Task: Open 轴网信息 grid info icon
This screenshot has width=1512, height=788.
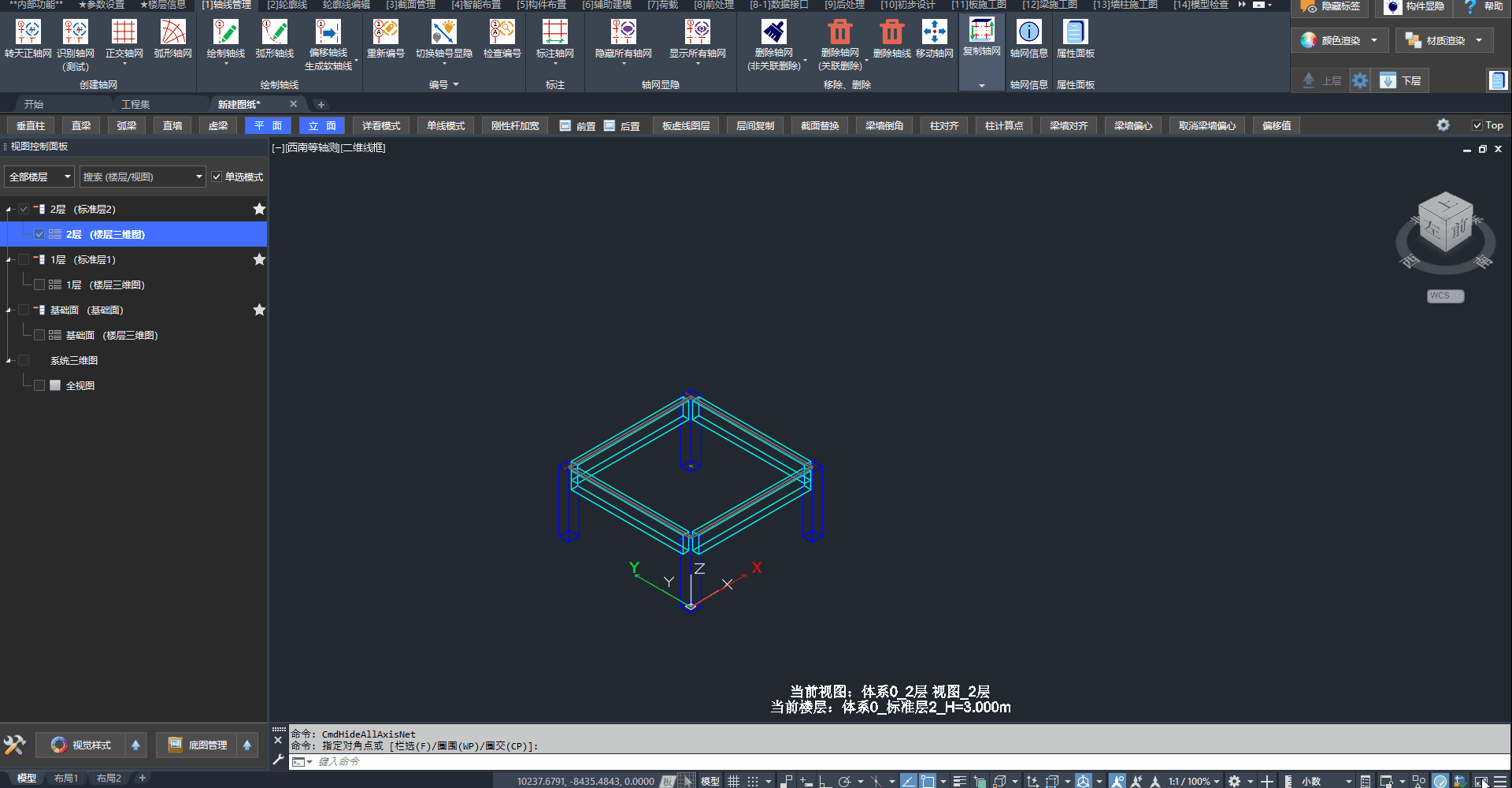Action: pyautogui.click(x=1028, y=33)
